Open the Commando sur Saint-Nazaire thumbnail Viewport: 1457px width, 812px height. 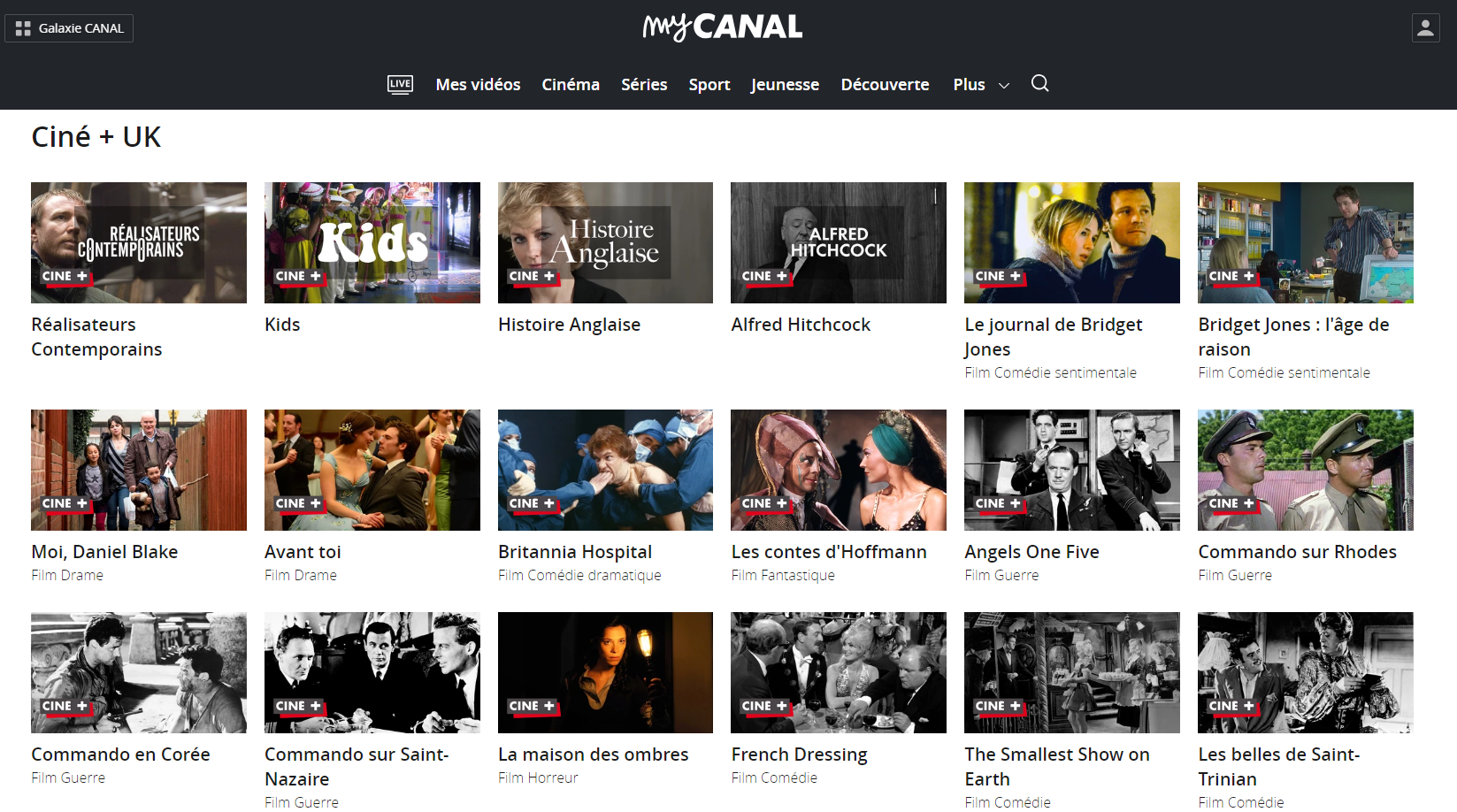click(372, 672)
